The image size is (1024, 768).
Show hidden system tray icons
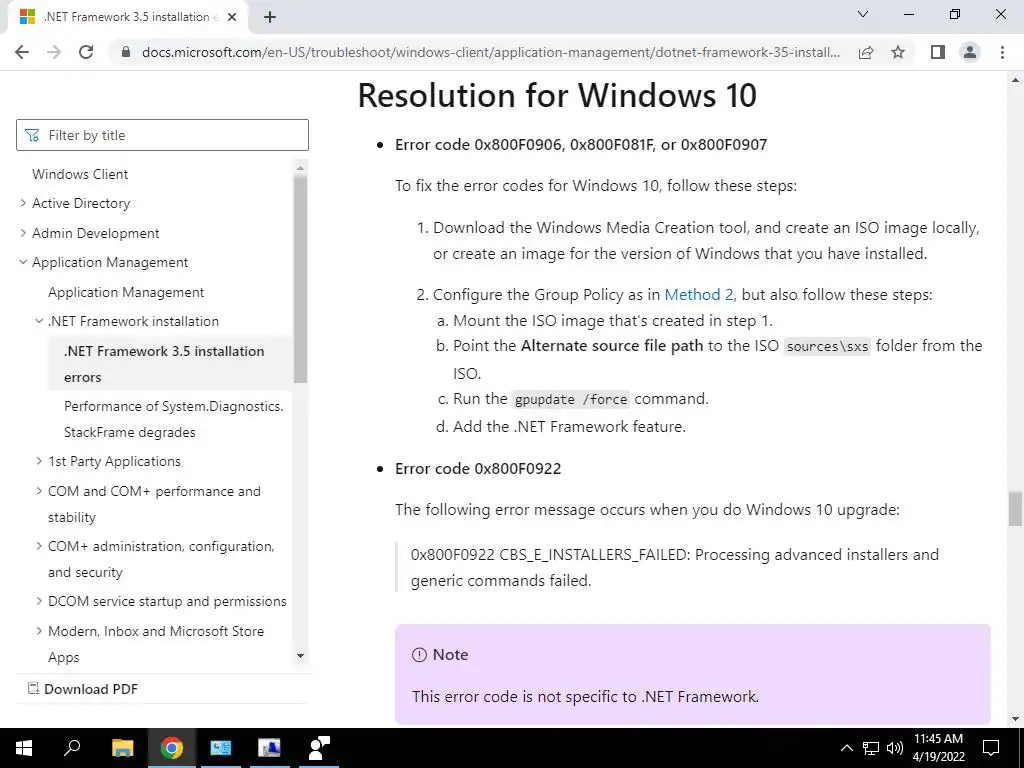coord(846,748)
